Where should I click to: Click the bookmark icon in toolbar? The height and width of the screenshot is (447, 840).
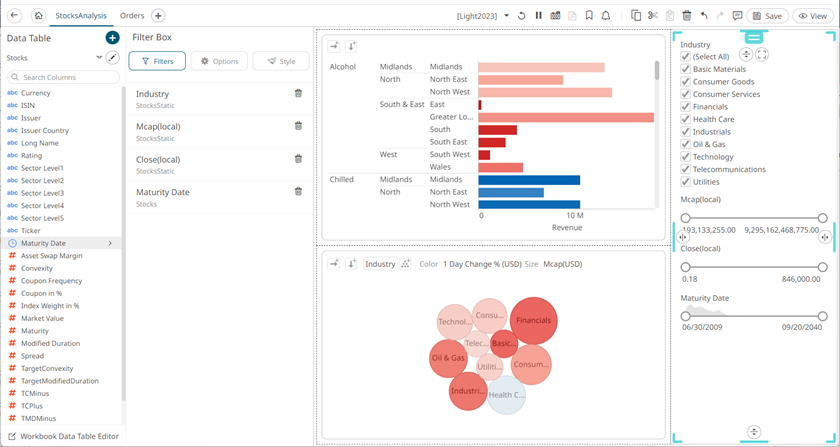coord(589,16)
